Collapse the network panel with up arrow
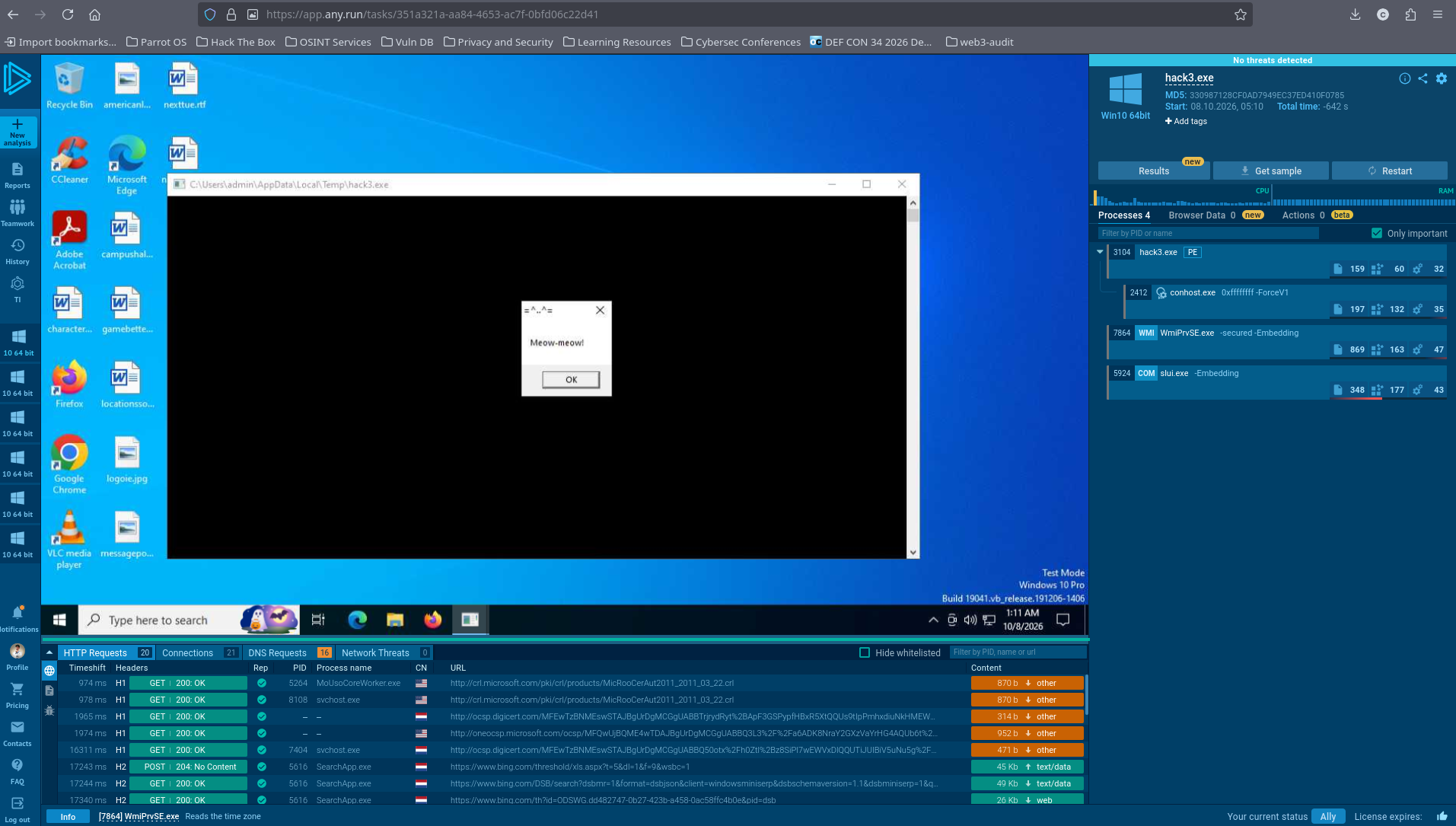1456x826 pixels. point(49,652)
